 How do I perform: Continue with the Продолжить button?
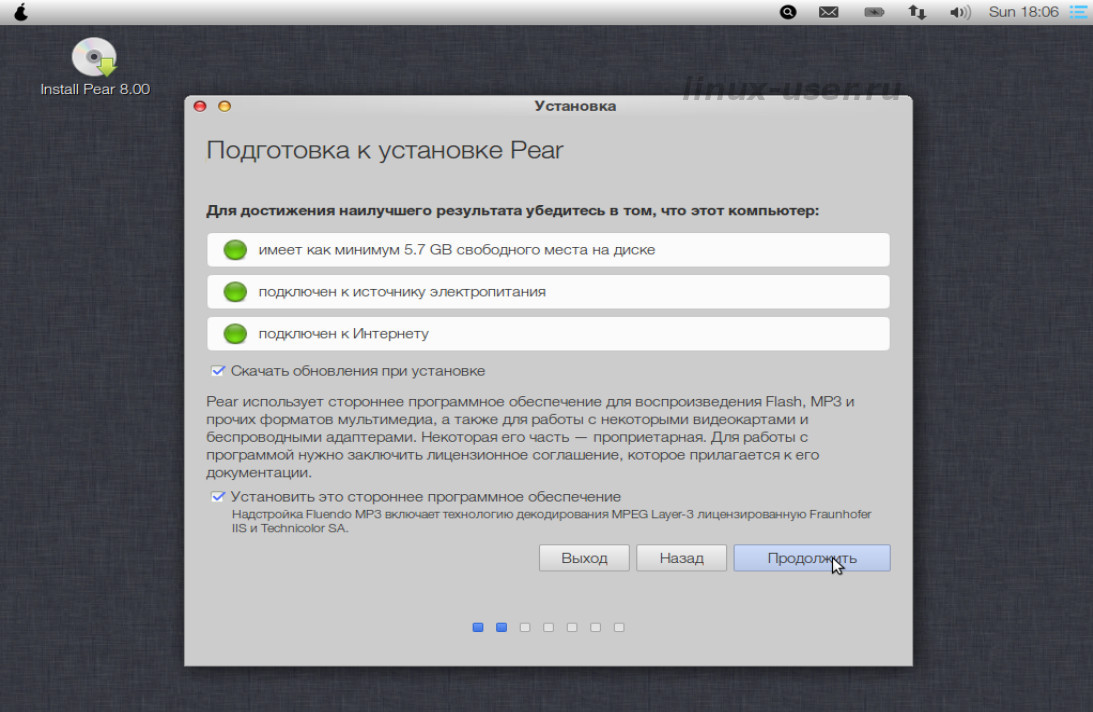point(812,558)
